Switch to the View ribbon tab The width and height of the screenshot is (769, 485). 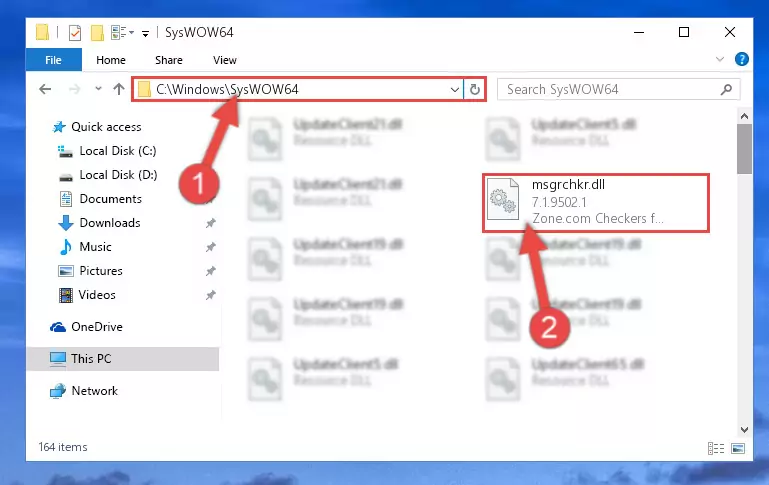point(225,60)
